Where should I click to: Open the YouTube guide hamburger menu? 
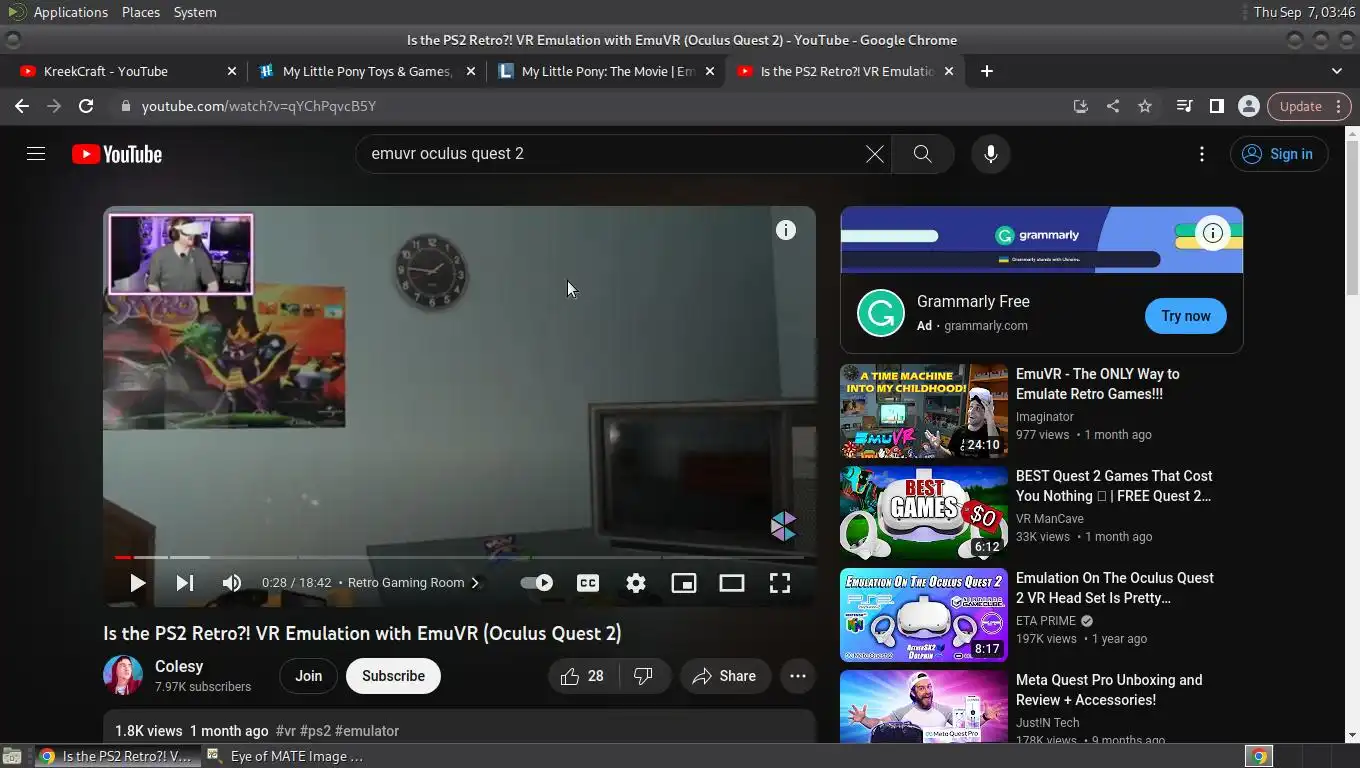(36, 154)
